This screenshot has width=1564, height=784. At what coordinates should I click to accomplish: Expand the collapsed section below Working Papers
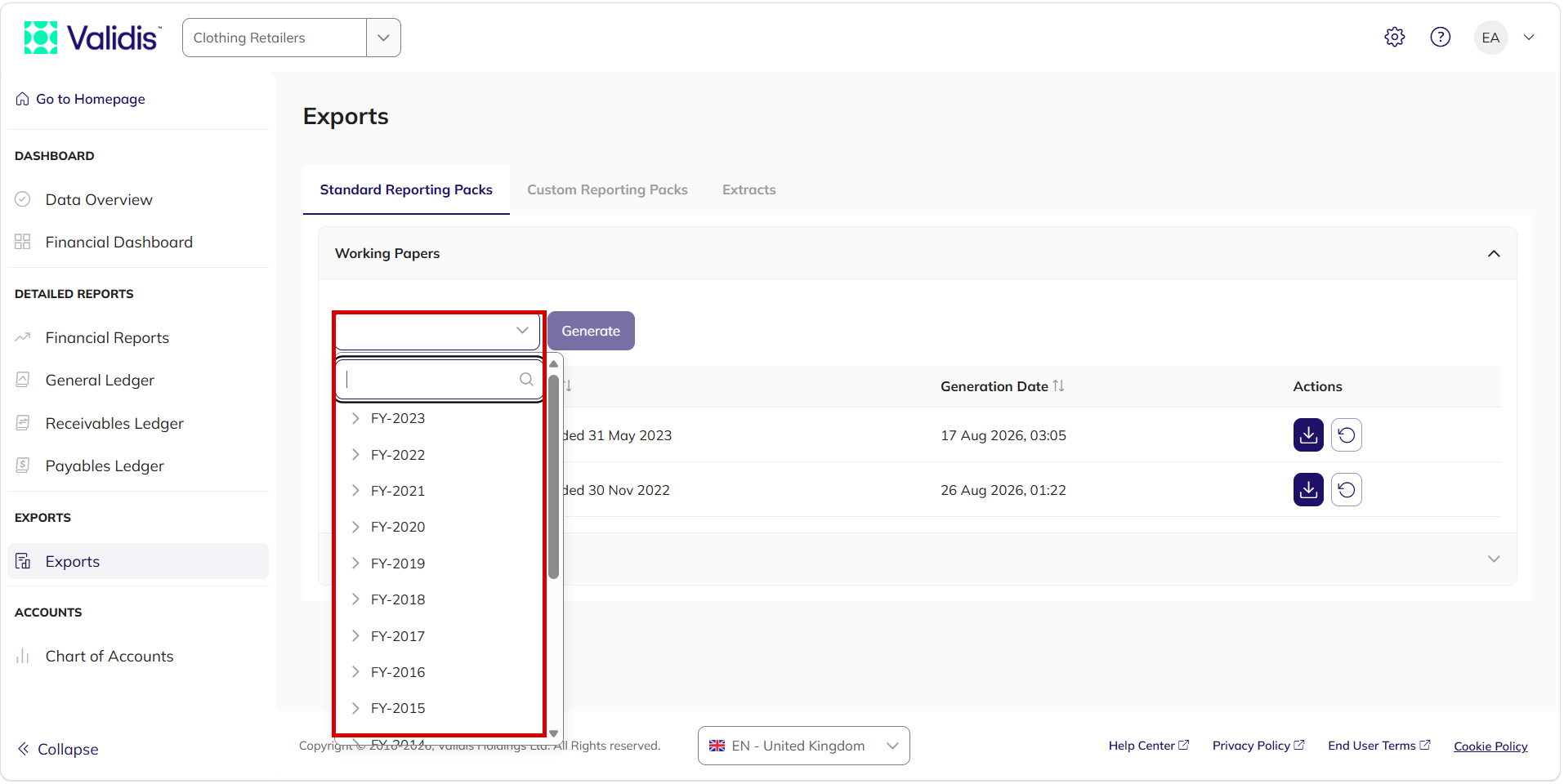(x=1494, y=559)
